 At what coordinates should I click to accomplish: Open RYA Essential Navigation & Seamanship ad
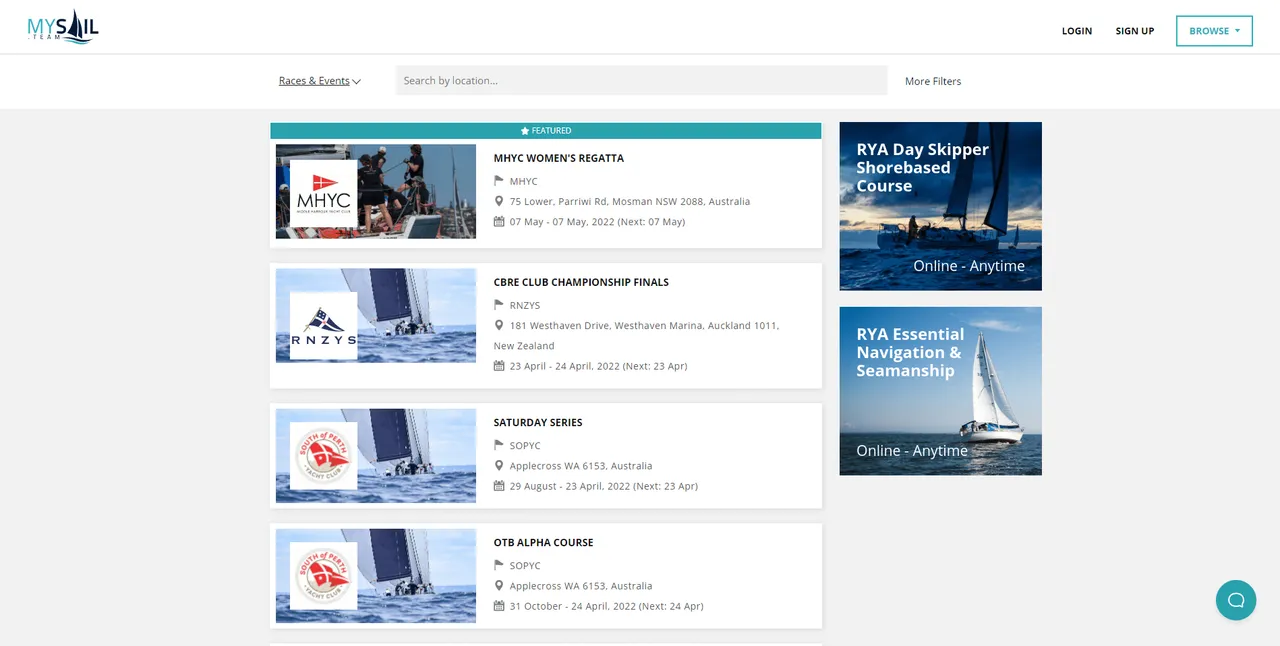[941, 391]
